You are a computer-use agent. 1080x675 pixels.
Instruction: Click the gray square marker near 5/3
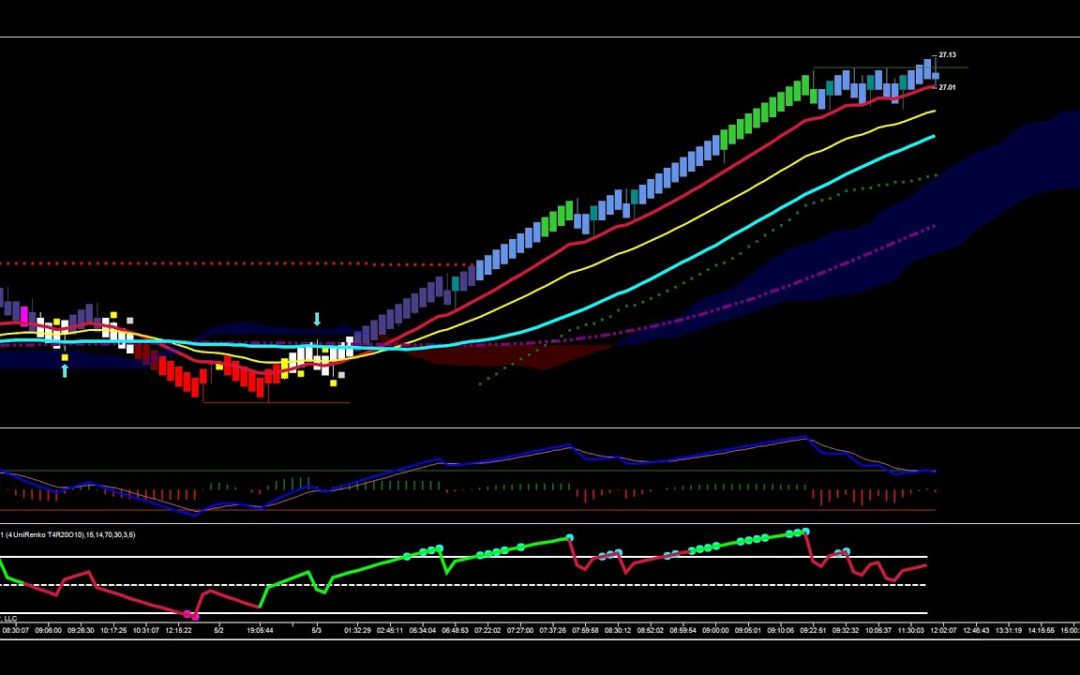341,375
